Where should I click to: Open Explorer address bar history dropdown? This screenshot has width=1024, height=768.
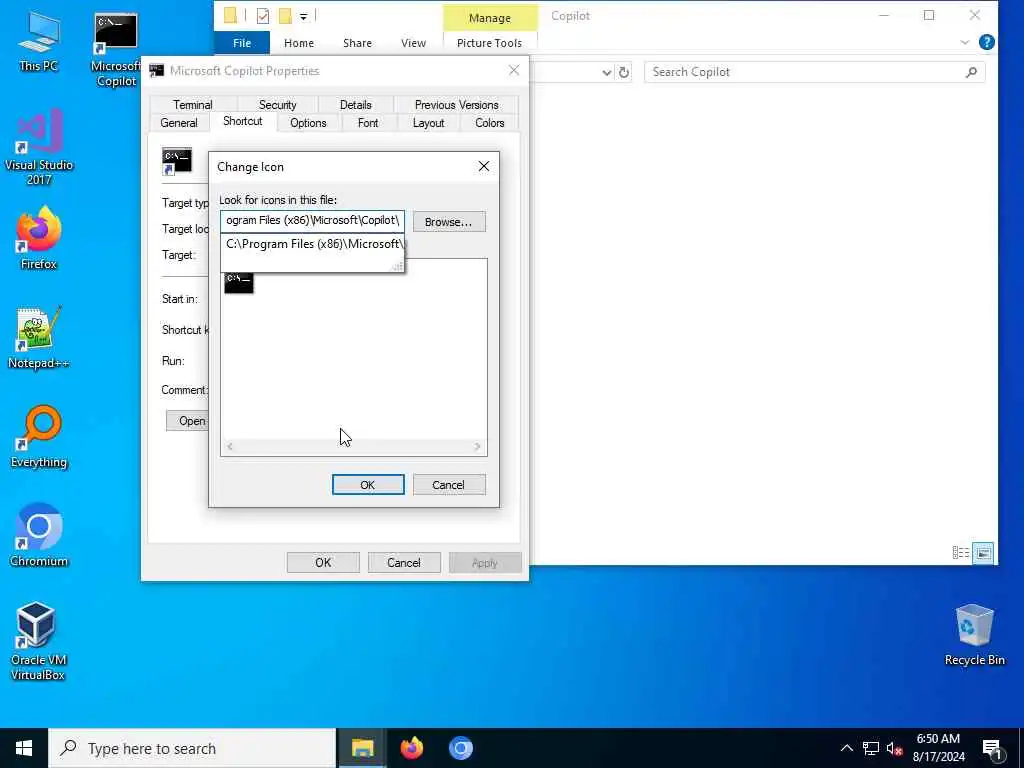click(607, 72)
